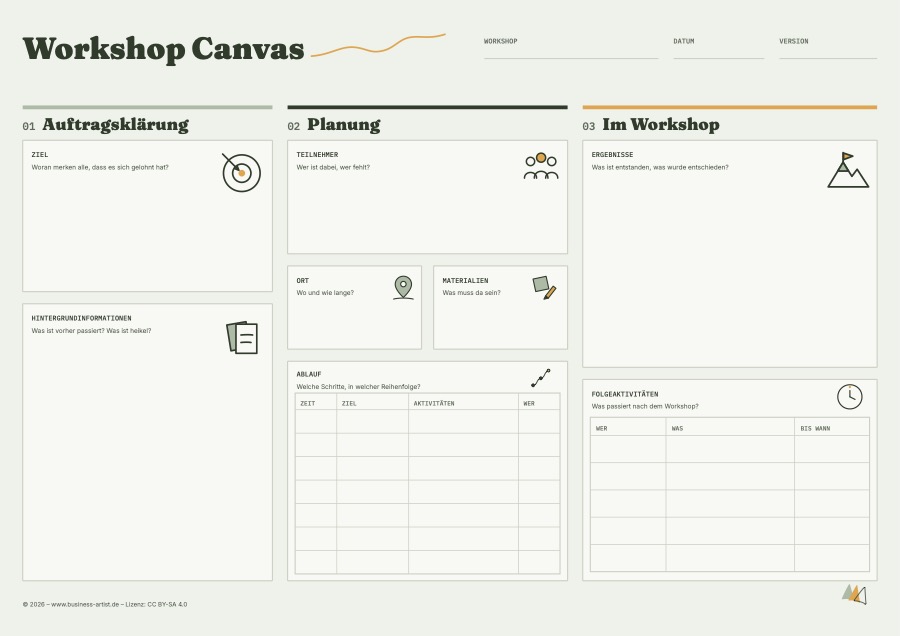Click the MATERIALIEN label
The image size is (900, 636).
(465, 281)
